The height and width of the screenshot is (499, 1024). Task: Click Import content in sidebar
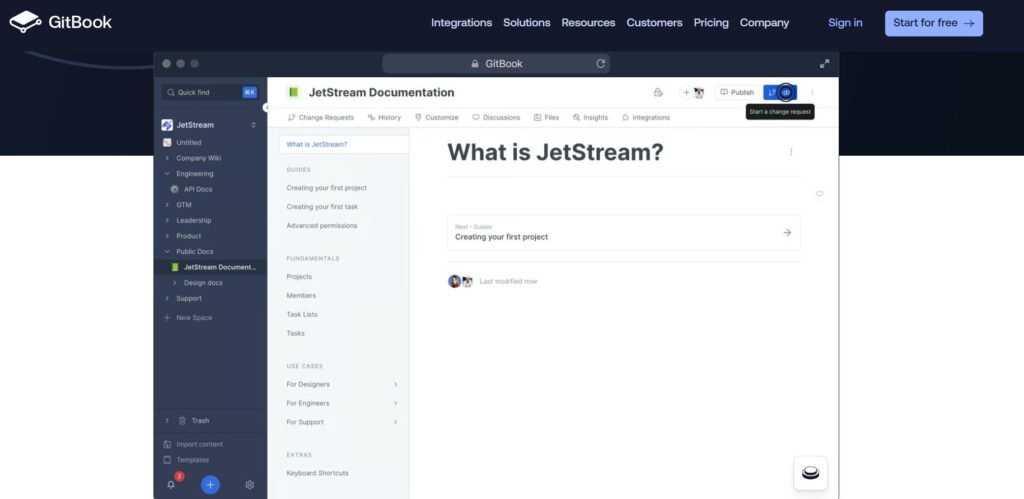pos(193,444)
